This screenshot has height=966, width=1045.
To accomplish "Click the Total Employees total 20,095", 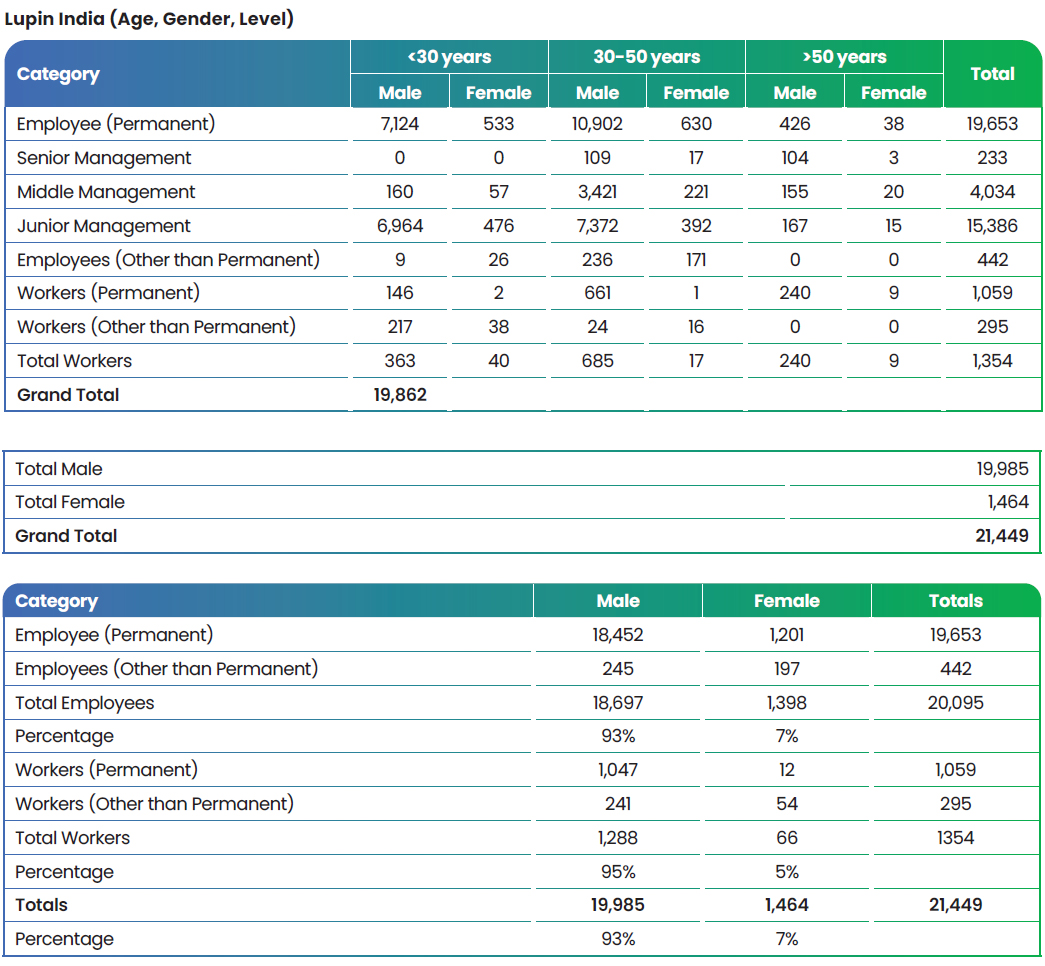I will pos(956,703).
